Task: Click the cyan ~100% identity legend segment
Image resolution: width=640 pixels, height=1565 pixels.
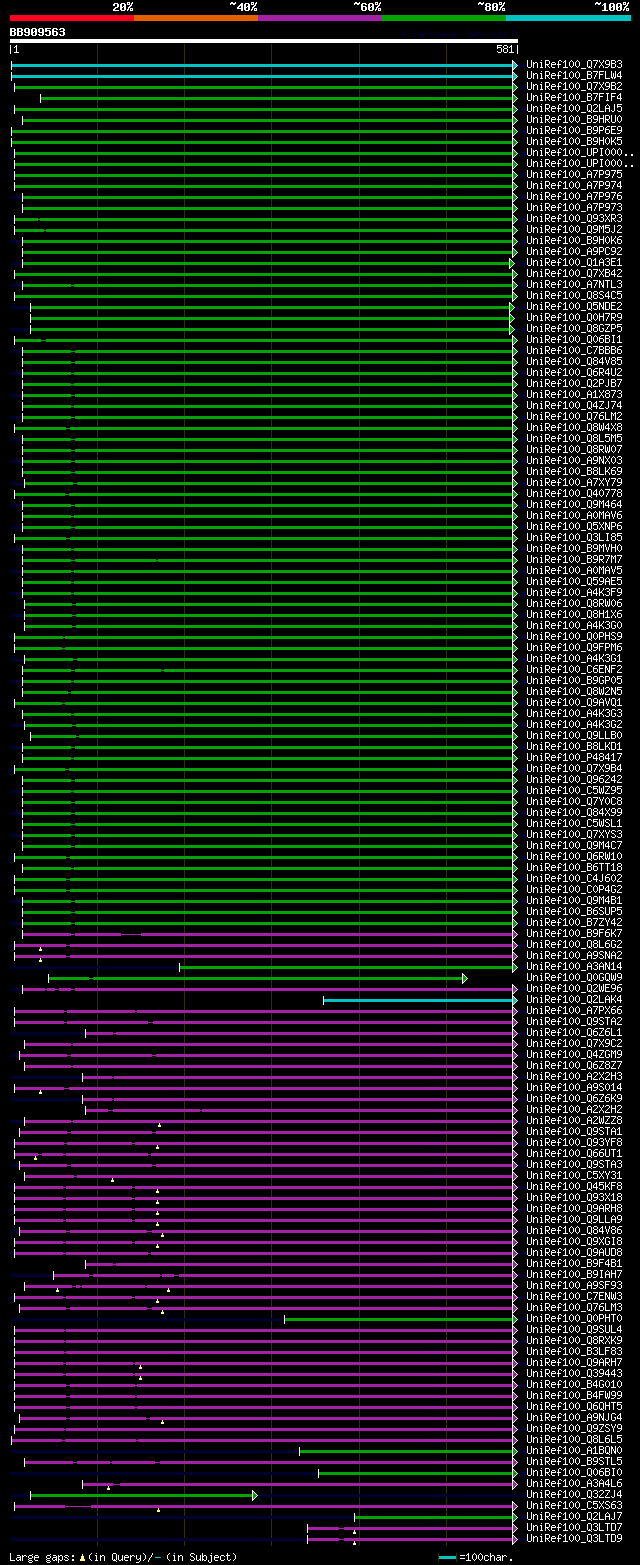Action: [568, 17]
